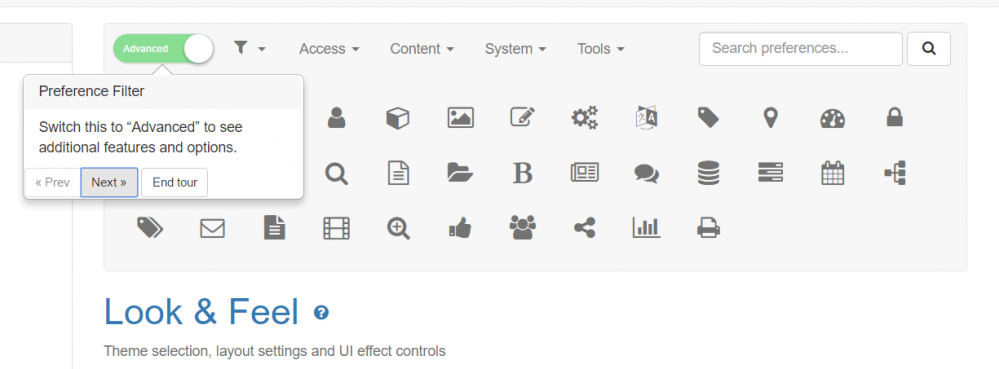Open the System menu

515,49
